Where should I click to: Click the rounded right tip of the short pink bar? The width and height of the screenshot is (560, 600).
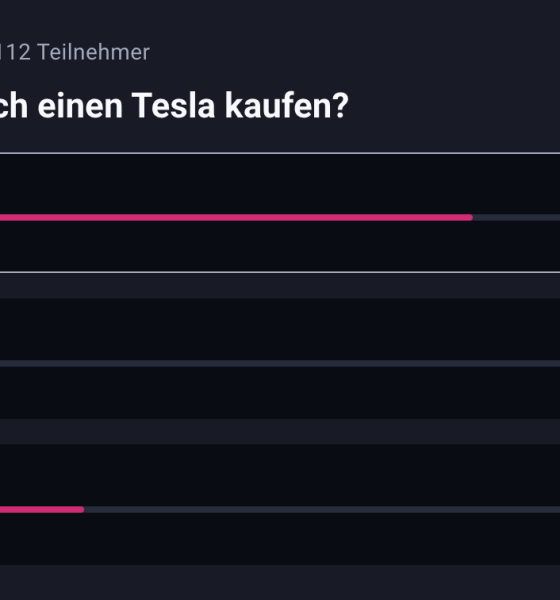point(82,510)
